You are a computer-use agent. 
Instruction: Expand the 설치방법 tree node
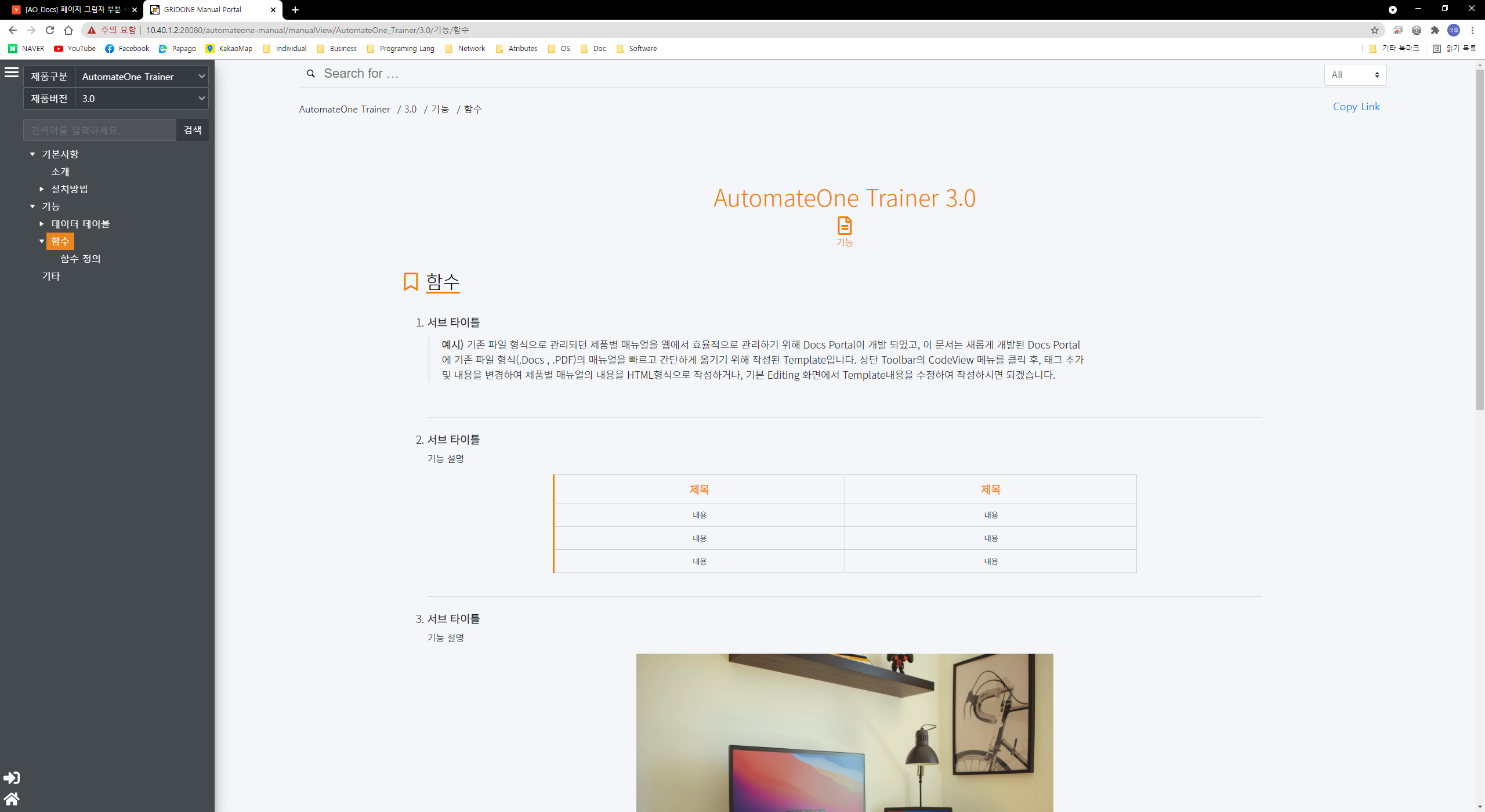42,189
